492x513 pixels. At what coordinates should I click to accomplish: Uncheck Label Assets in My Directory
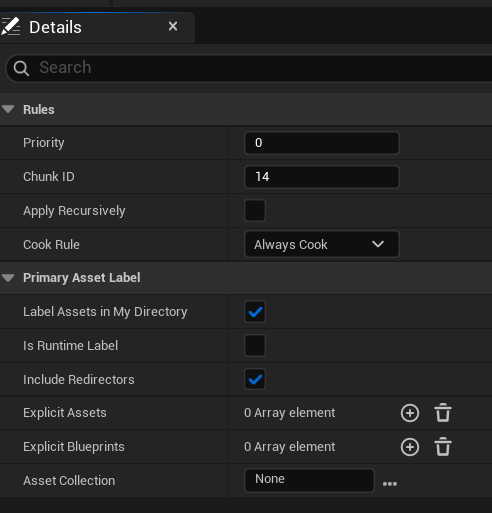(255, 312)
